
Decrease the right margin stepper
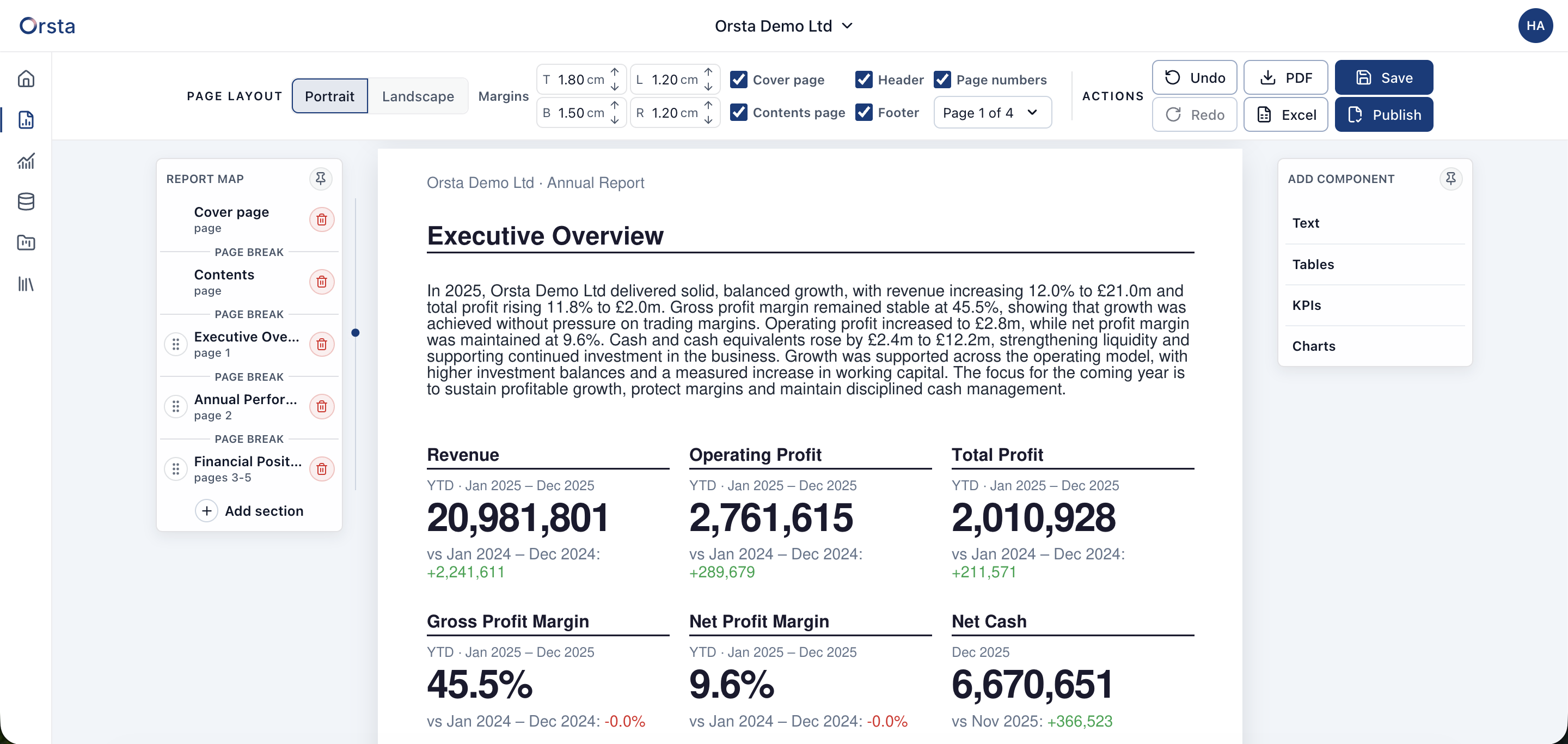pyautogui.click(x=708, y=120)
